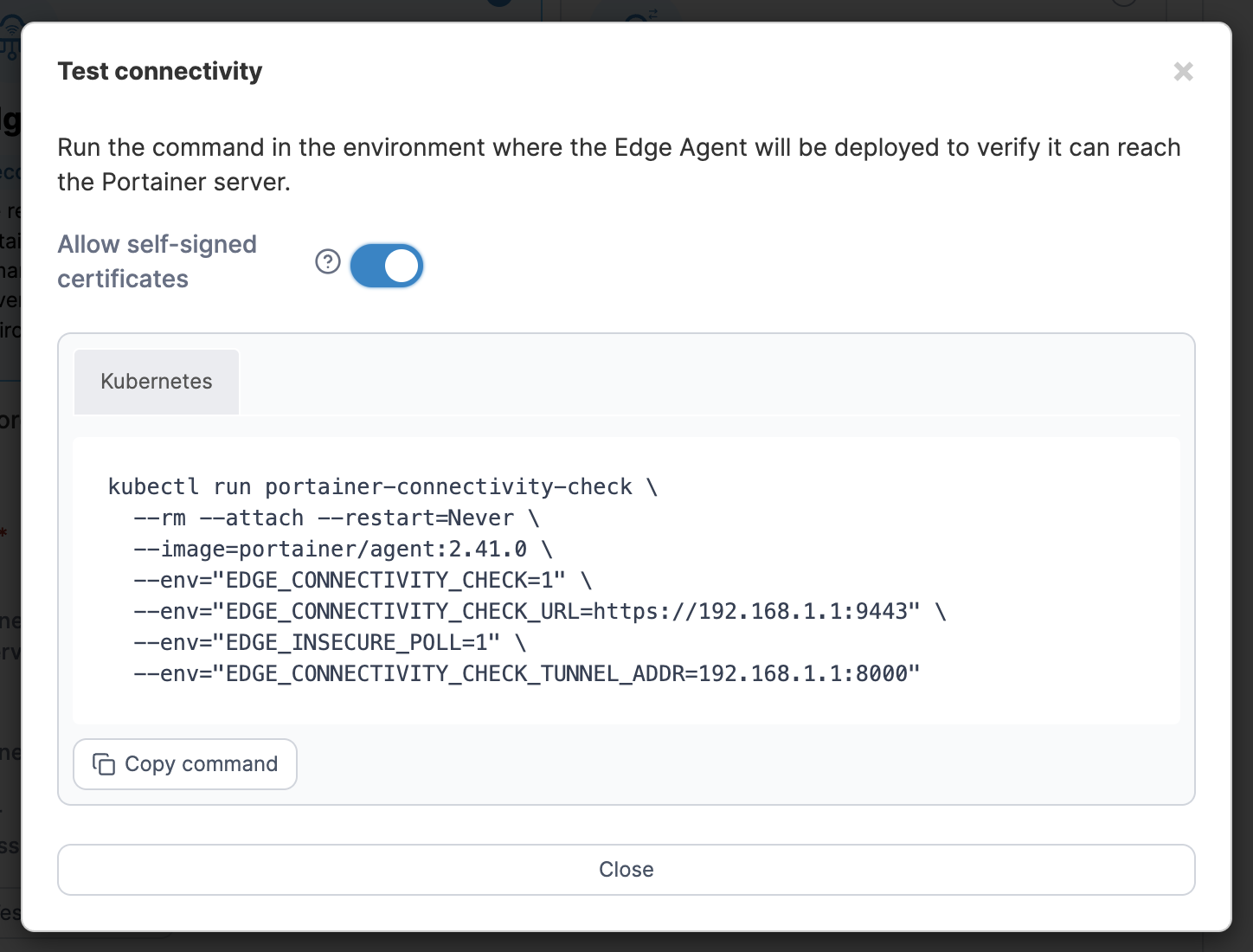Click the 192.168.1.1:8000 tunnel address text
Viewport: 1253px width, 952px height.
[x=803, y=673]
